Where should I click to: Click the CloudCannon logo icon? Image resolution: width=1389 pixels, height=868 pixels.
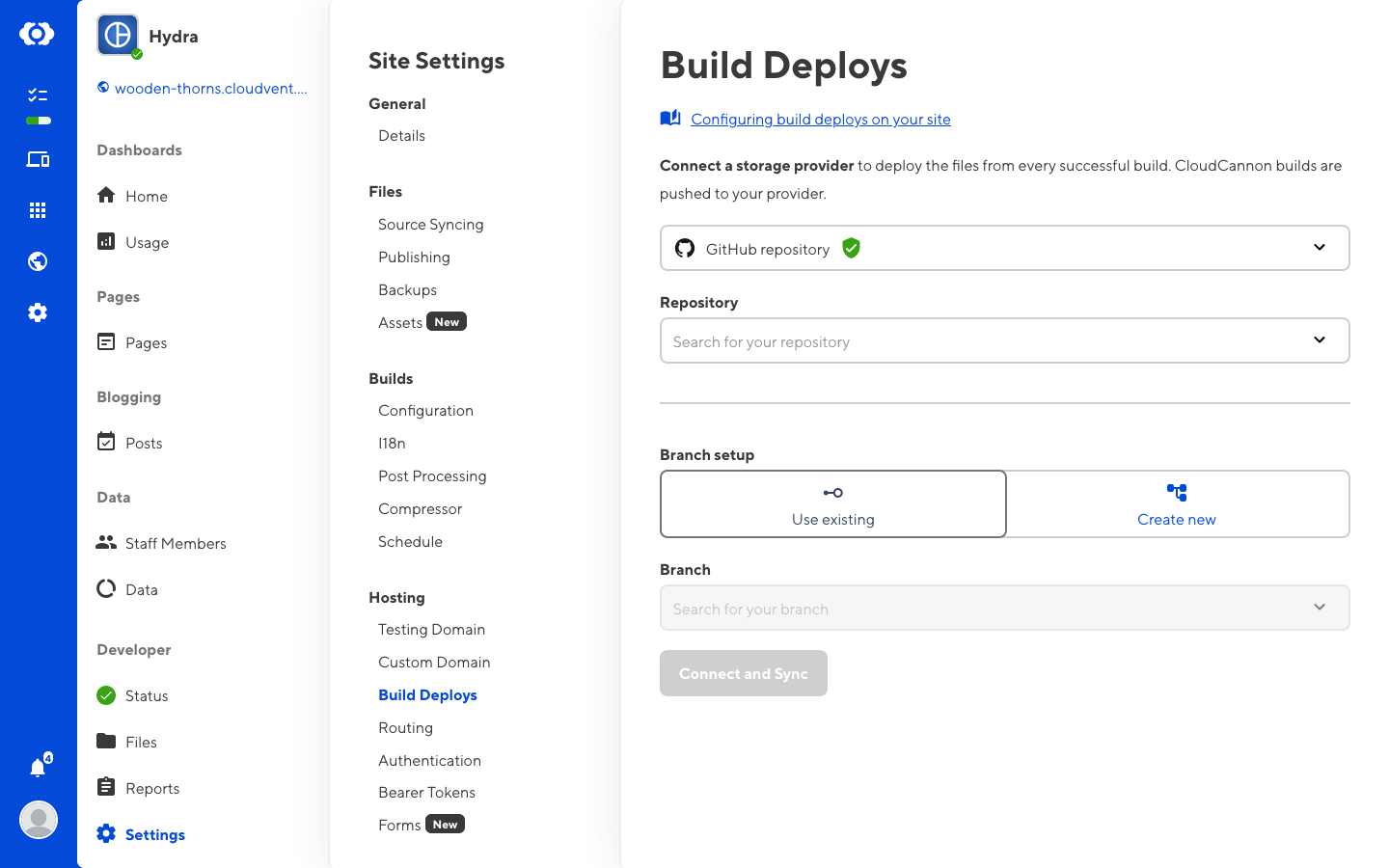click(37, 34)
